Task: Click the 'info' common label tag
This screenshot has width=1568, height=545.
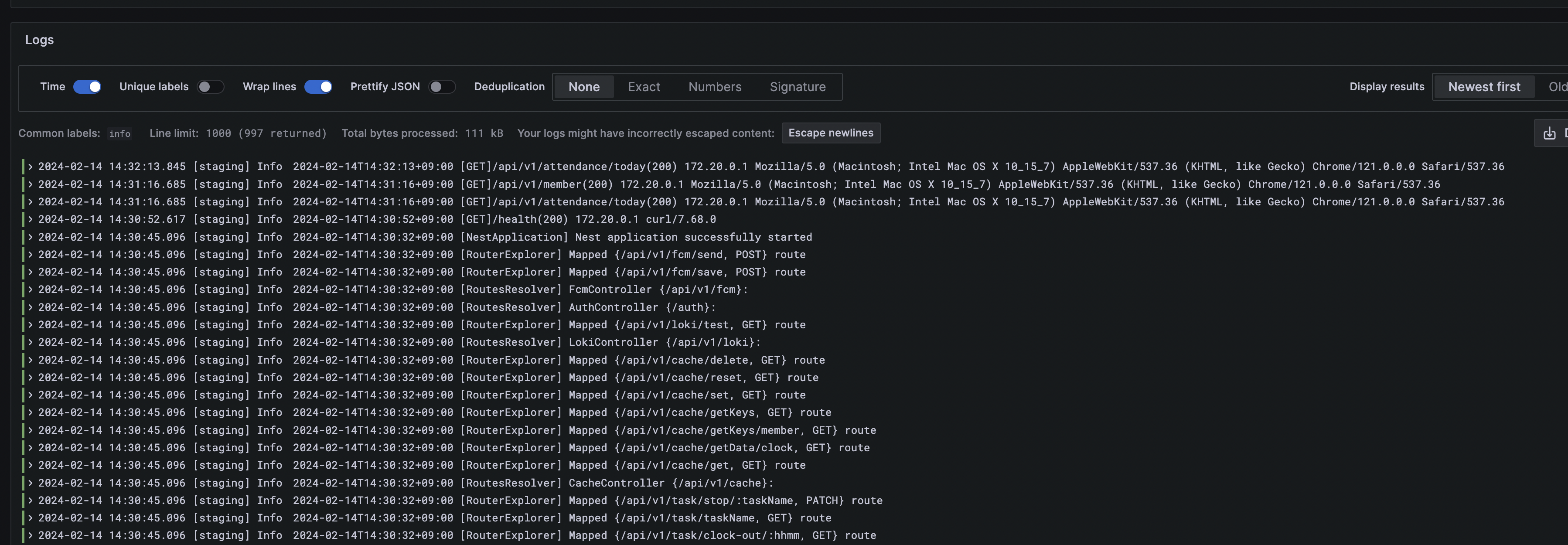Action: pyautogui.click(x=119, y=133)
